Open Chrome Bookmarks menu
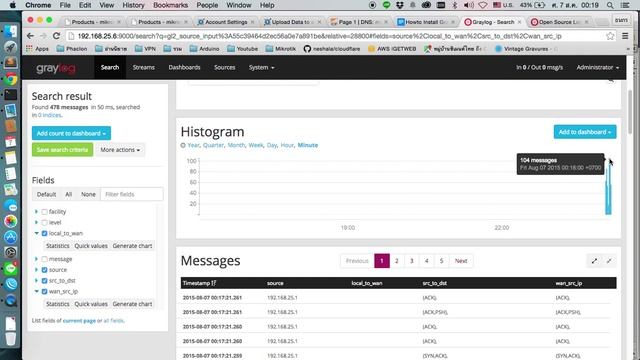This screenshot has width=640, height=360. [x=171, y=5]
